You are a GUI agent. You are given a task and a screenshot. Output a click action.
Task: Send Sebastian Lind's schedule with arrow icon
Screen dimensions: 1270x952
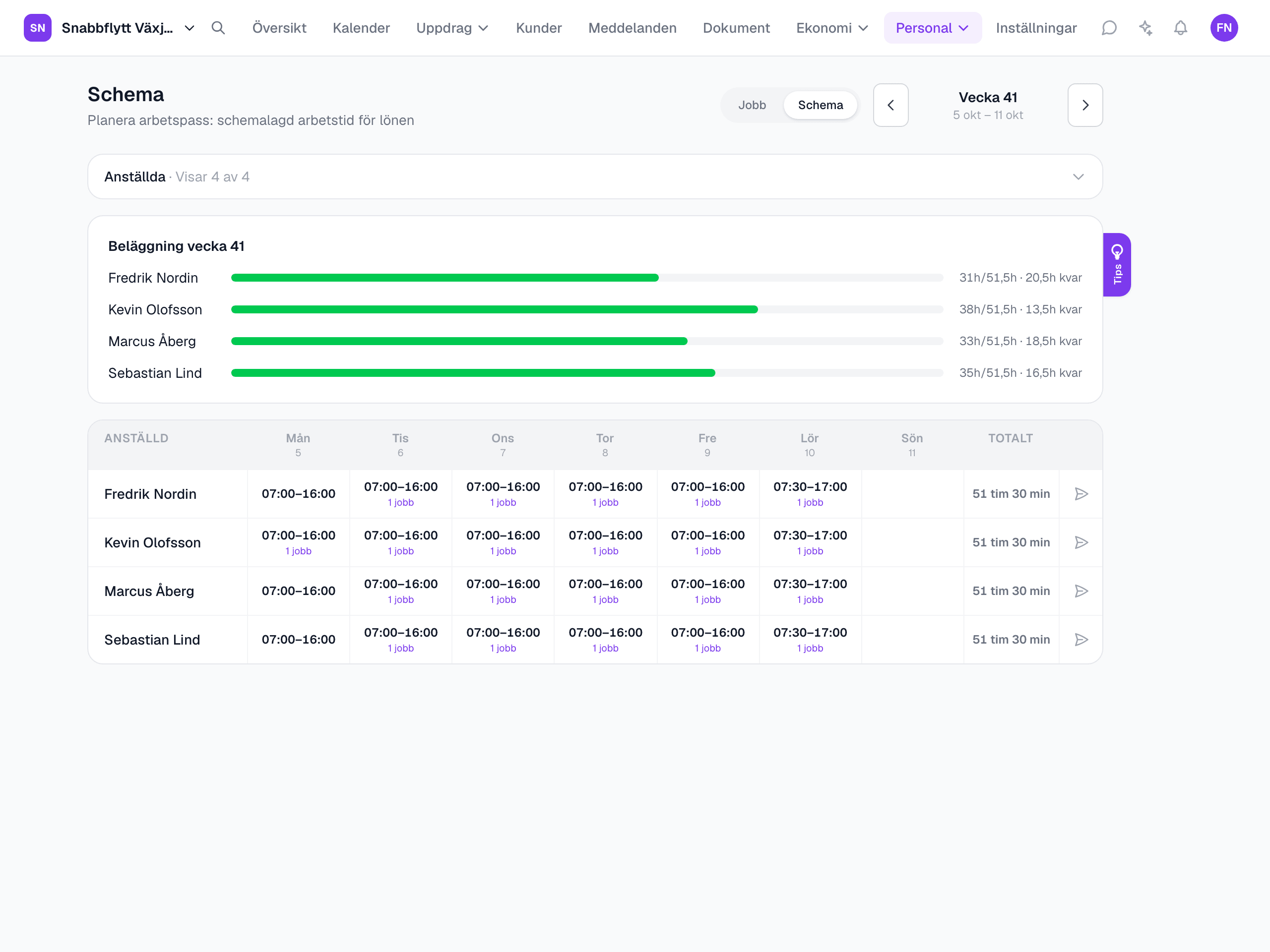pyautogui.click(x=1081, y=639)
